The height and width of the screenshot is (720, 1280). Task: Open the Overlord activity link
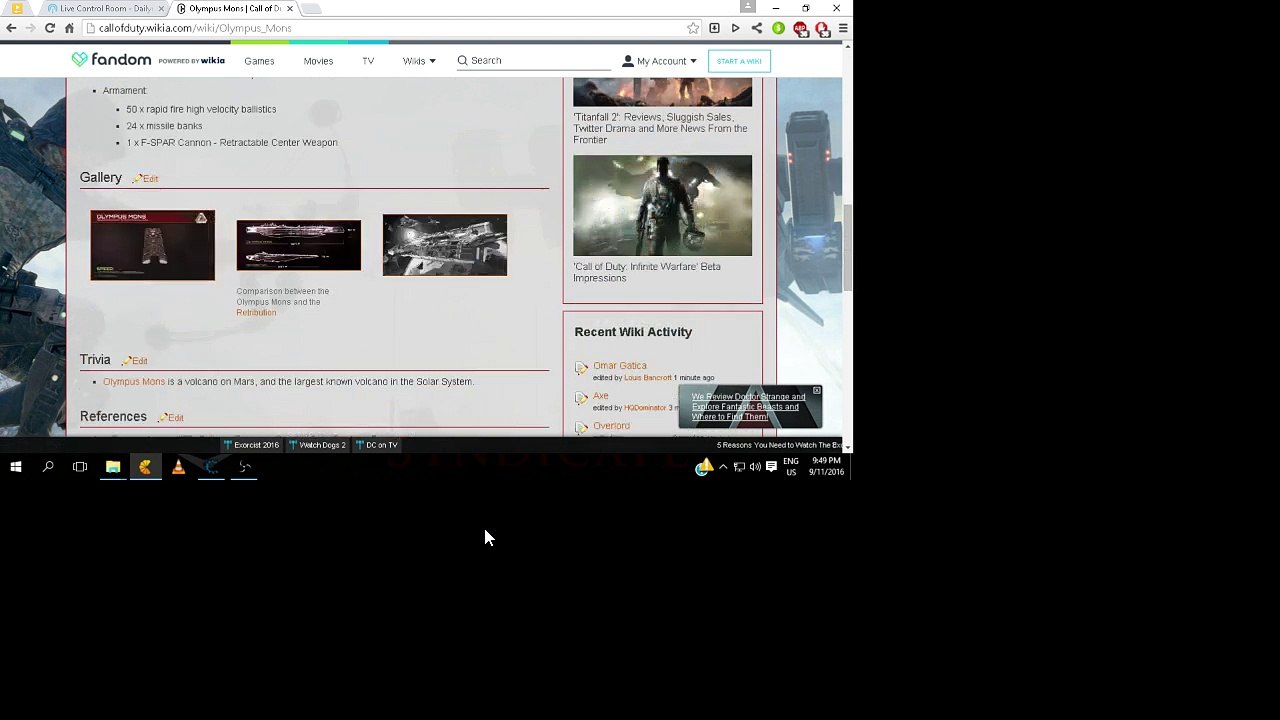[x=611, y=426]
